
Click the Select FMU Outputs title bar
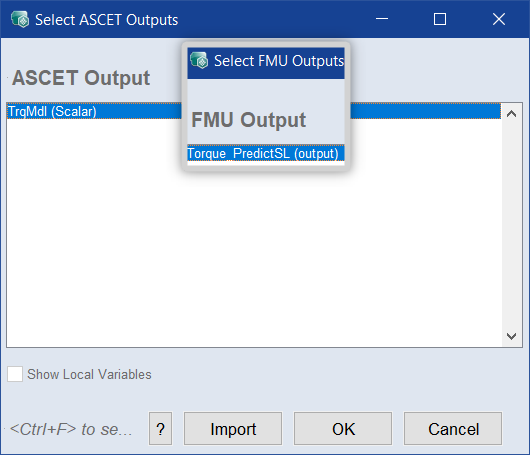pos(266,63)
